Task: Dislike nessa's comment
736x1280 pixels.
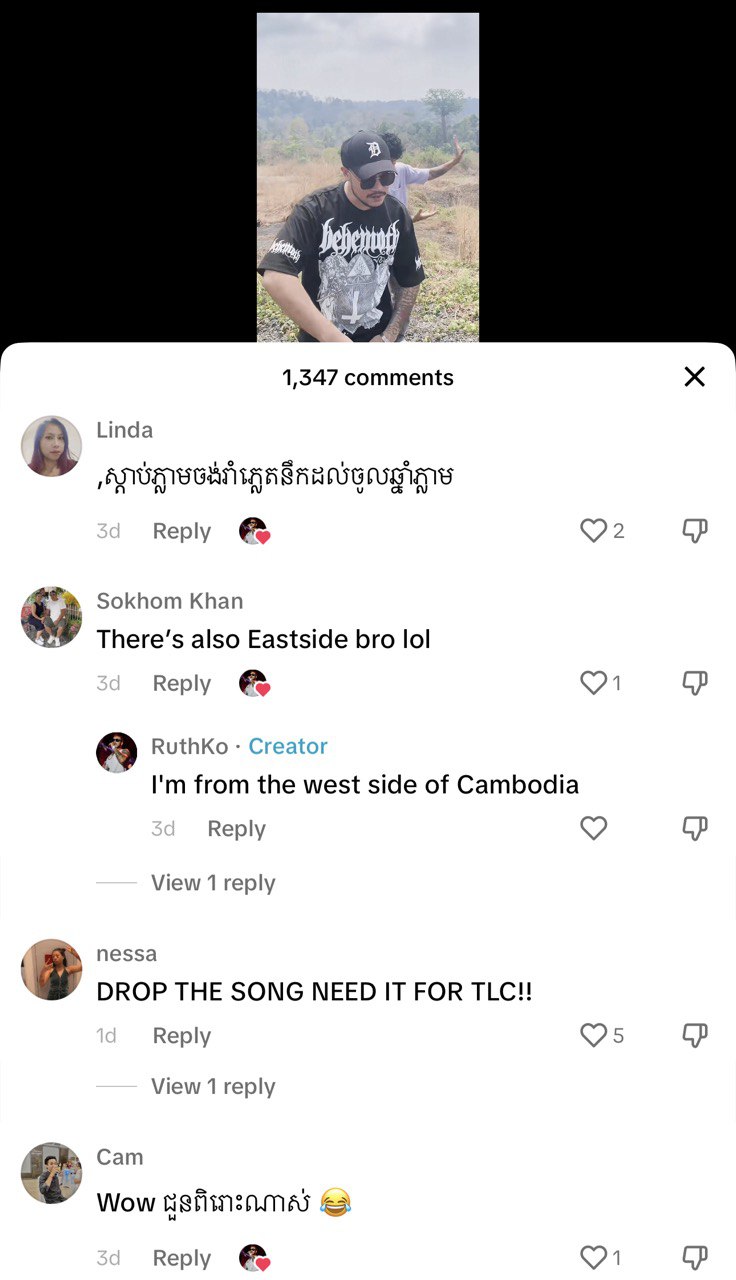Action: click(x=695, y=1035)
